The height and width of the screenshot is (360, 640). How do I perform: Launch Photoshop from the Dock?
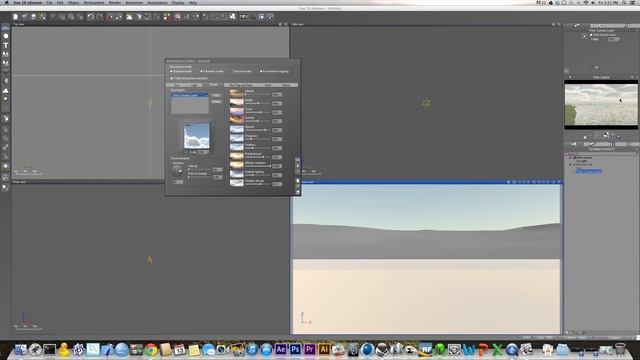pos(295,349)
